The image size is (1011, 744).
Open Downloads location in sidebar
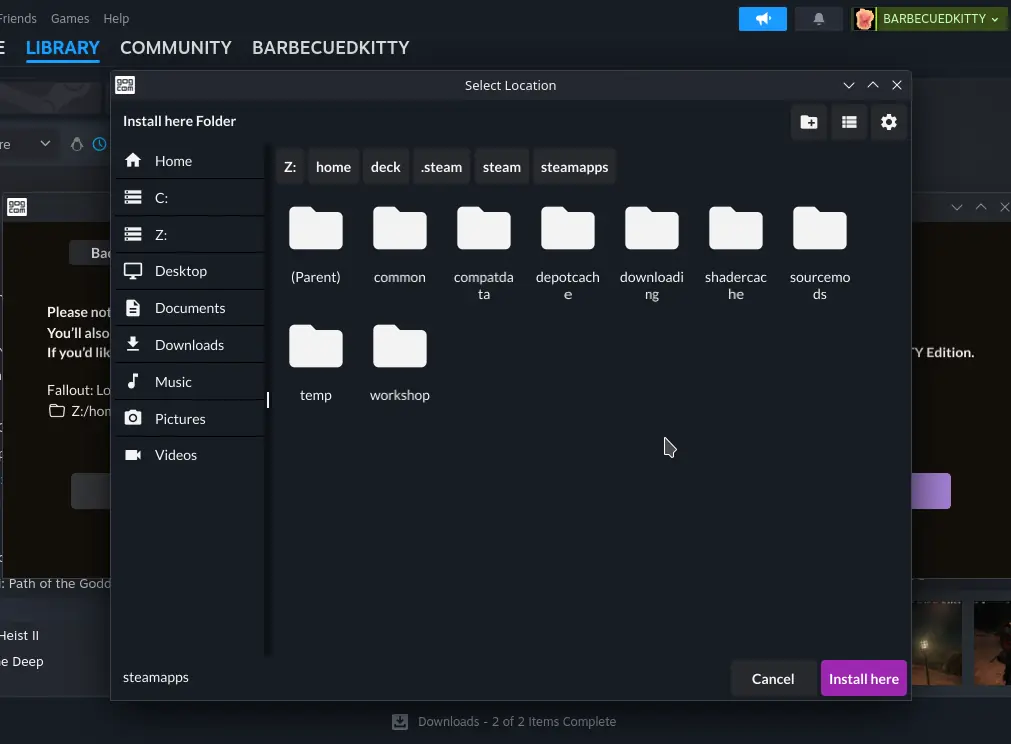(190, 345)
